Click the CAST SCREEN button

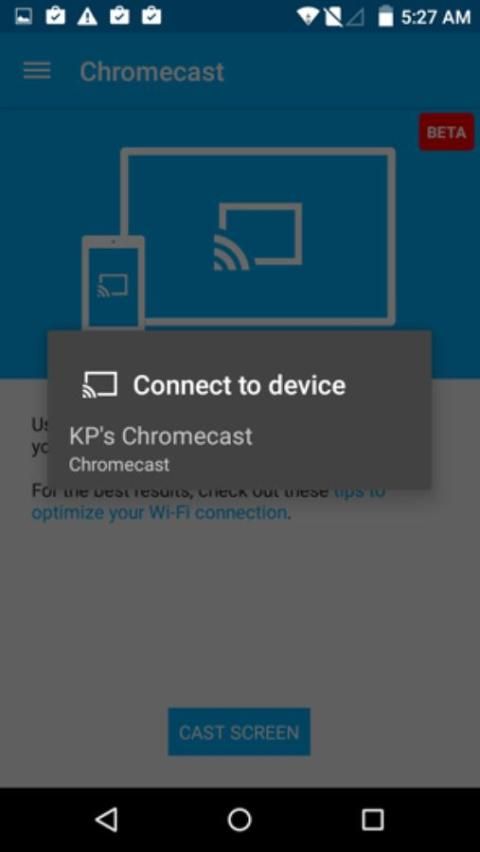pos(239,732)
